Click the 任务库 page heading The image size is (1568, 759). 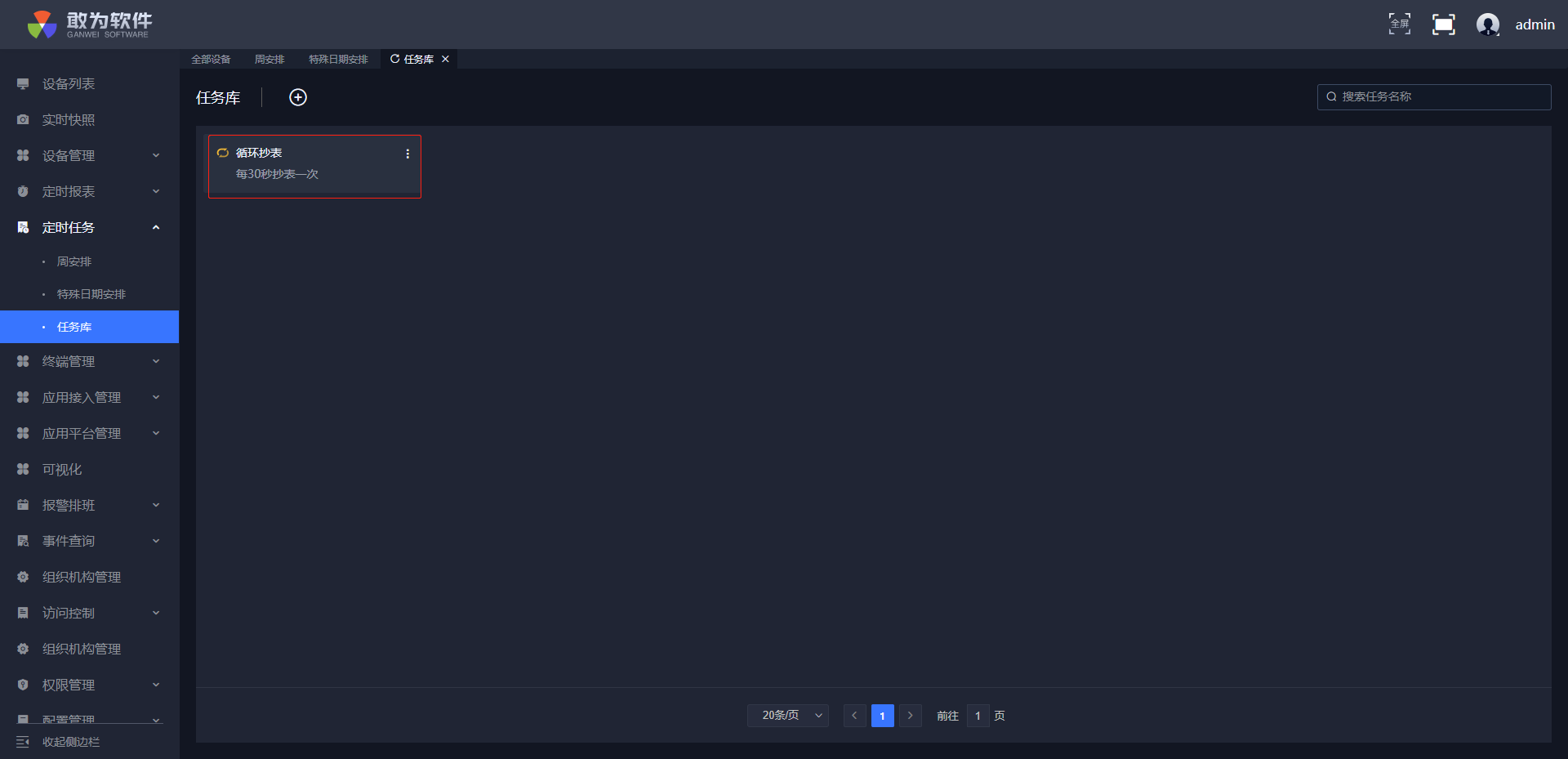pyautogui.click(x=218, y=98)
